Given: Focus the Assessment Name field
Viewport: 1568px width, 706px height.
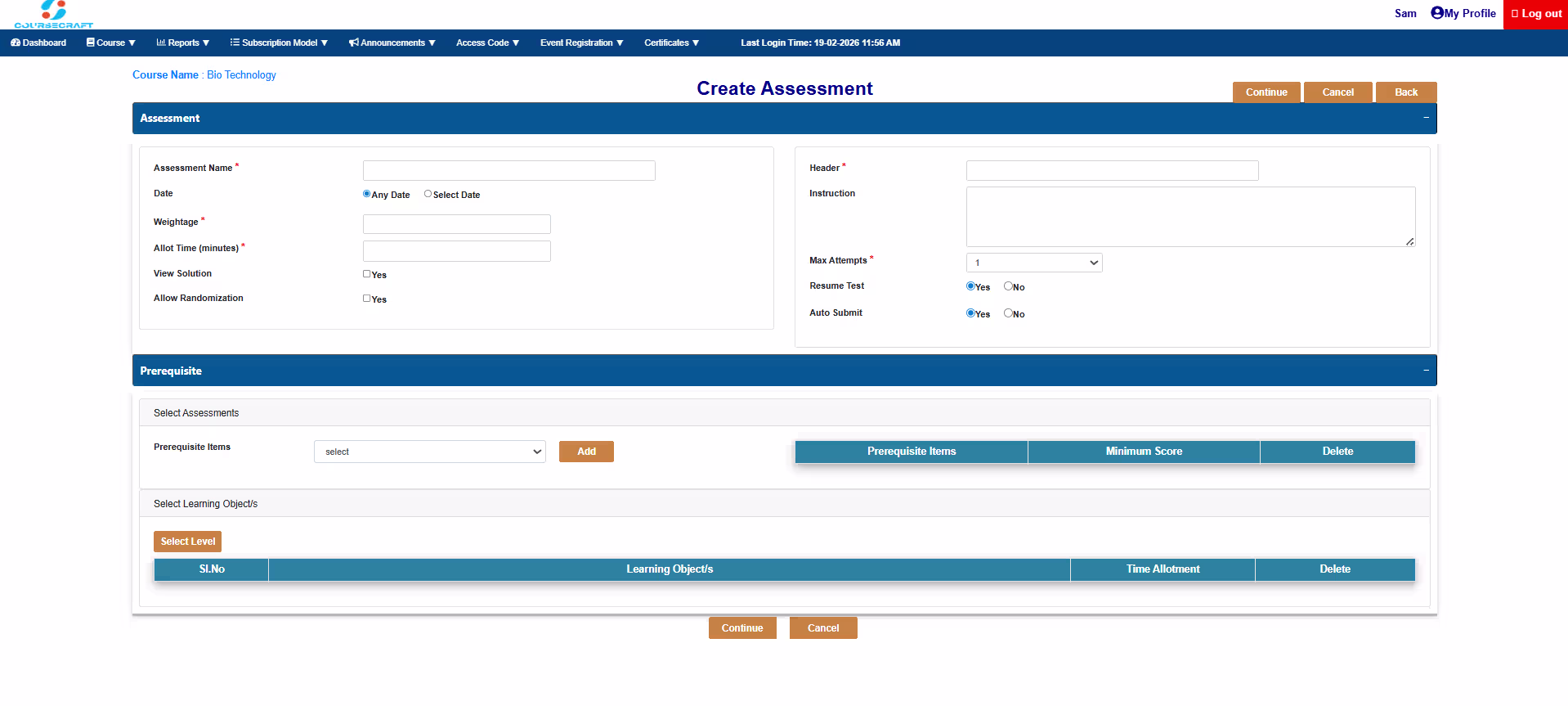Looking at the screenshot, I should 509,170.
